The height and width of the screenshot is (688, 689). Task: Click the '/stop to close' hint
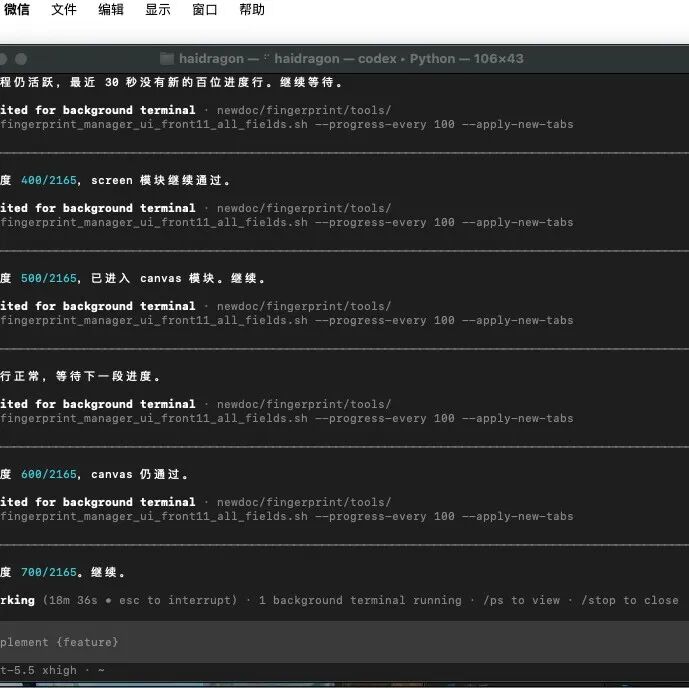(x=630, y=600)
